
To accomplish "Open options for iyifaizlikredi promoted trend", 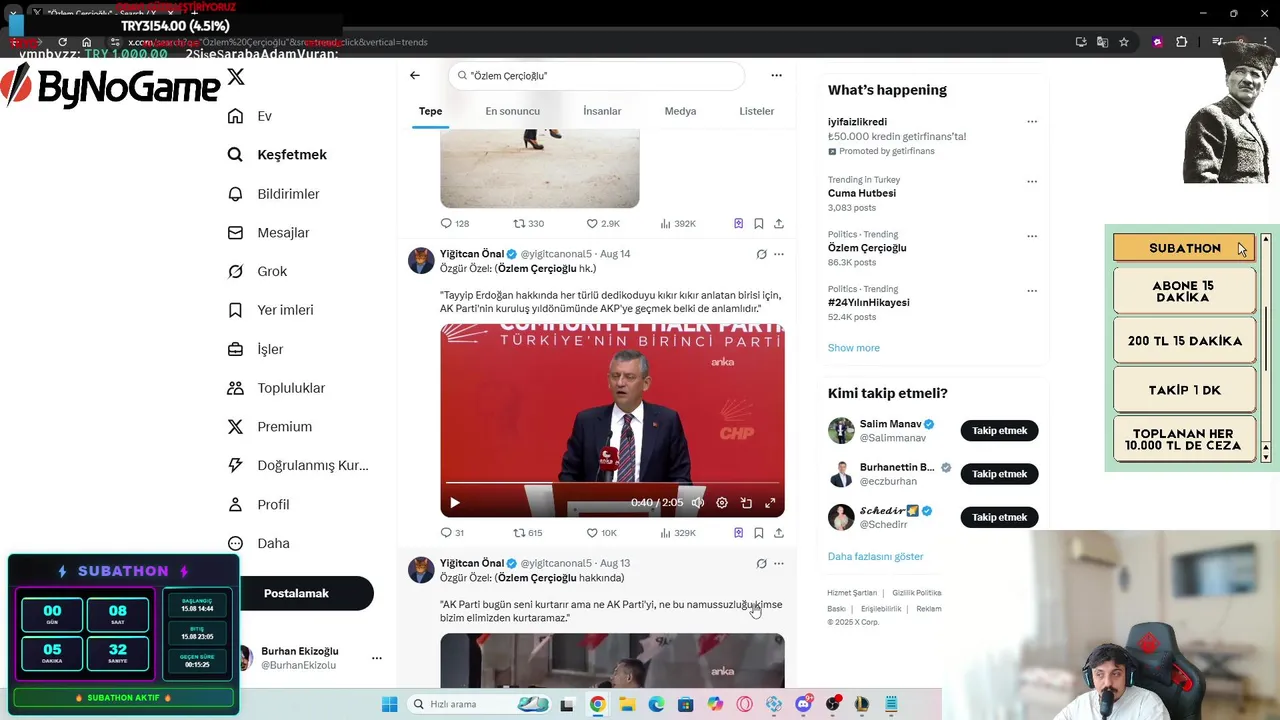I will 1032,122.
